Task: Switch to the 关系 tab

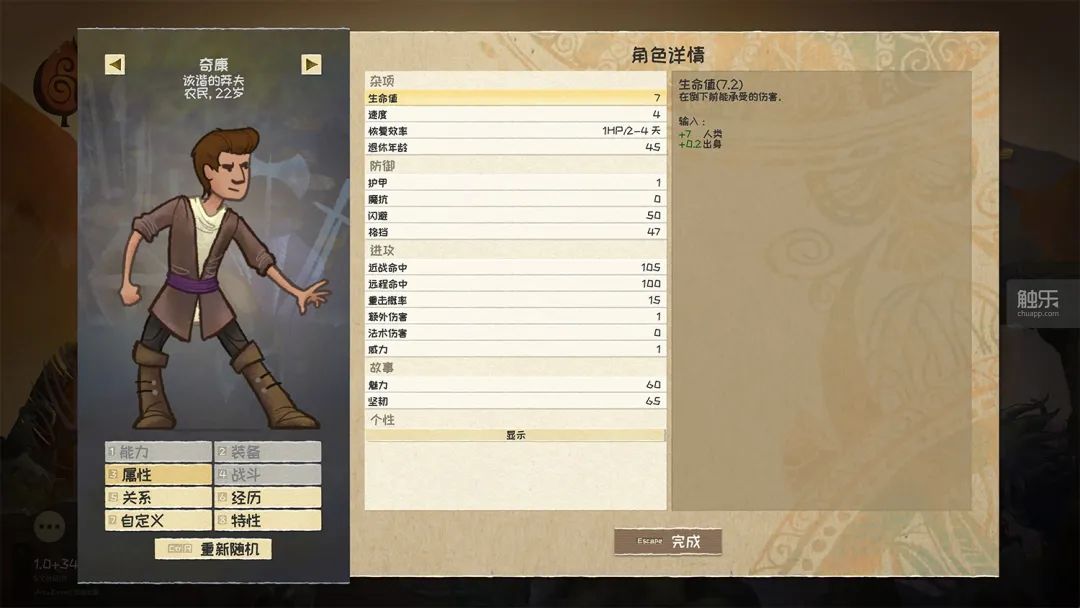Action: tap(158, 497)
